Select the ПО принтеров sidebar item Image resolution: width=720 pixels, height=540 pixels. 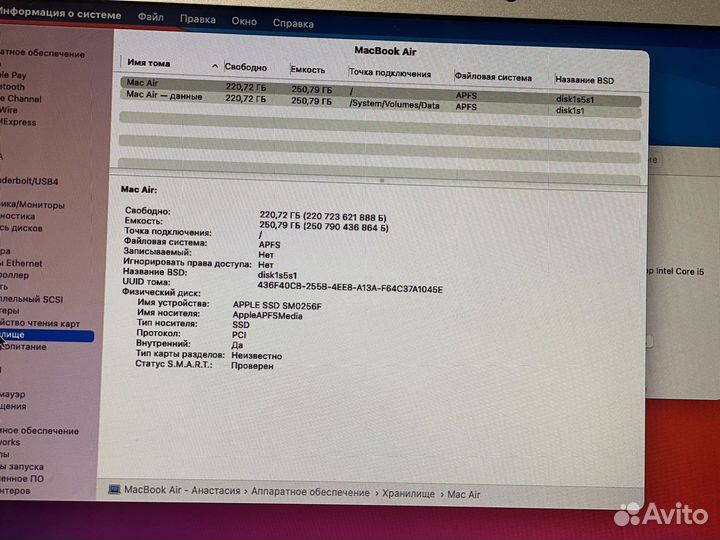click(15, 491)
